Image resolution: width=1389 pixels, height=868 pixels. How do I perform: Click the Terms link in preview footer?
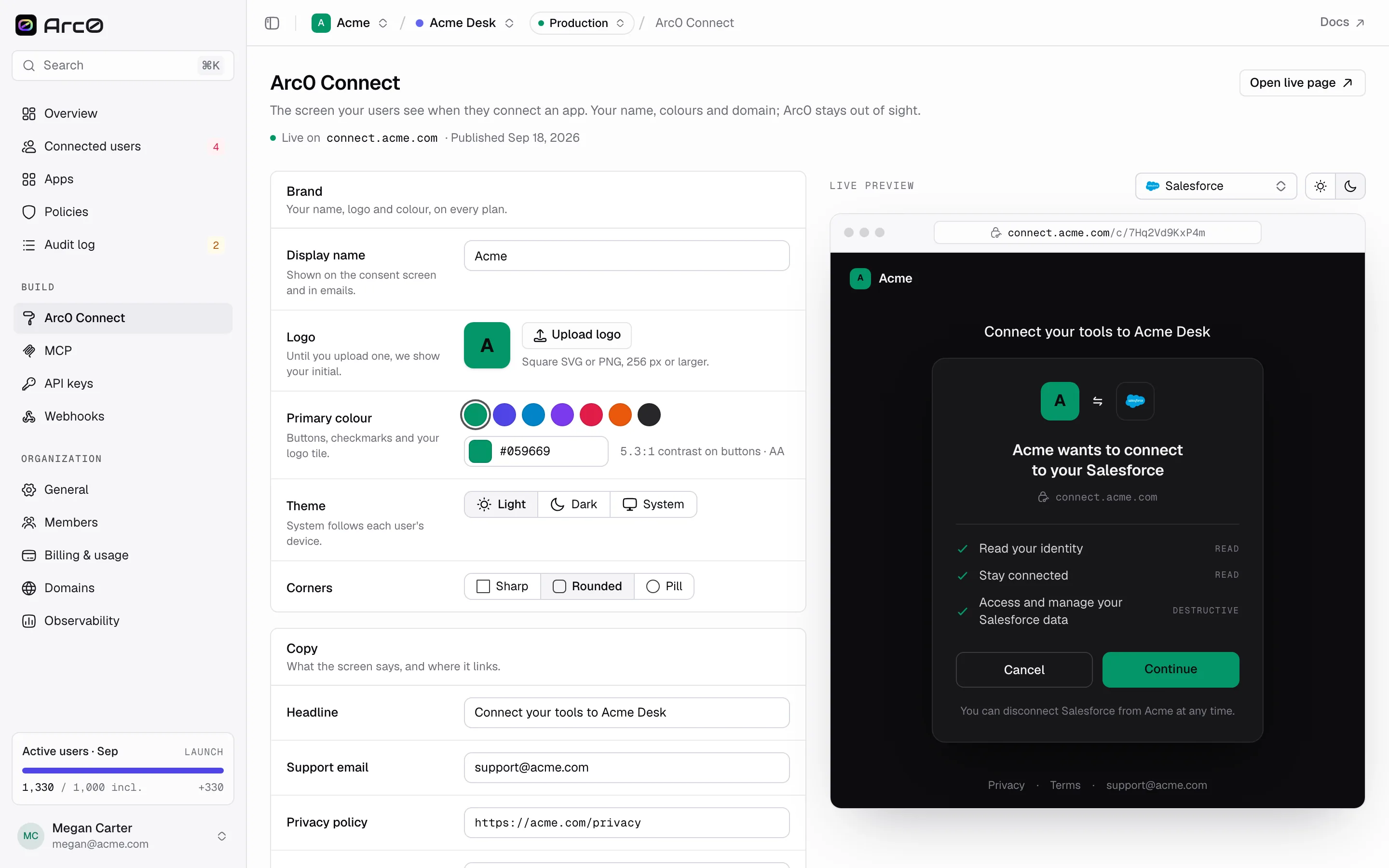click(x=1065, y=785)
